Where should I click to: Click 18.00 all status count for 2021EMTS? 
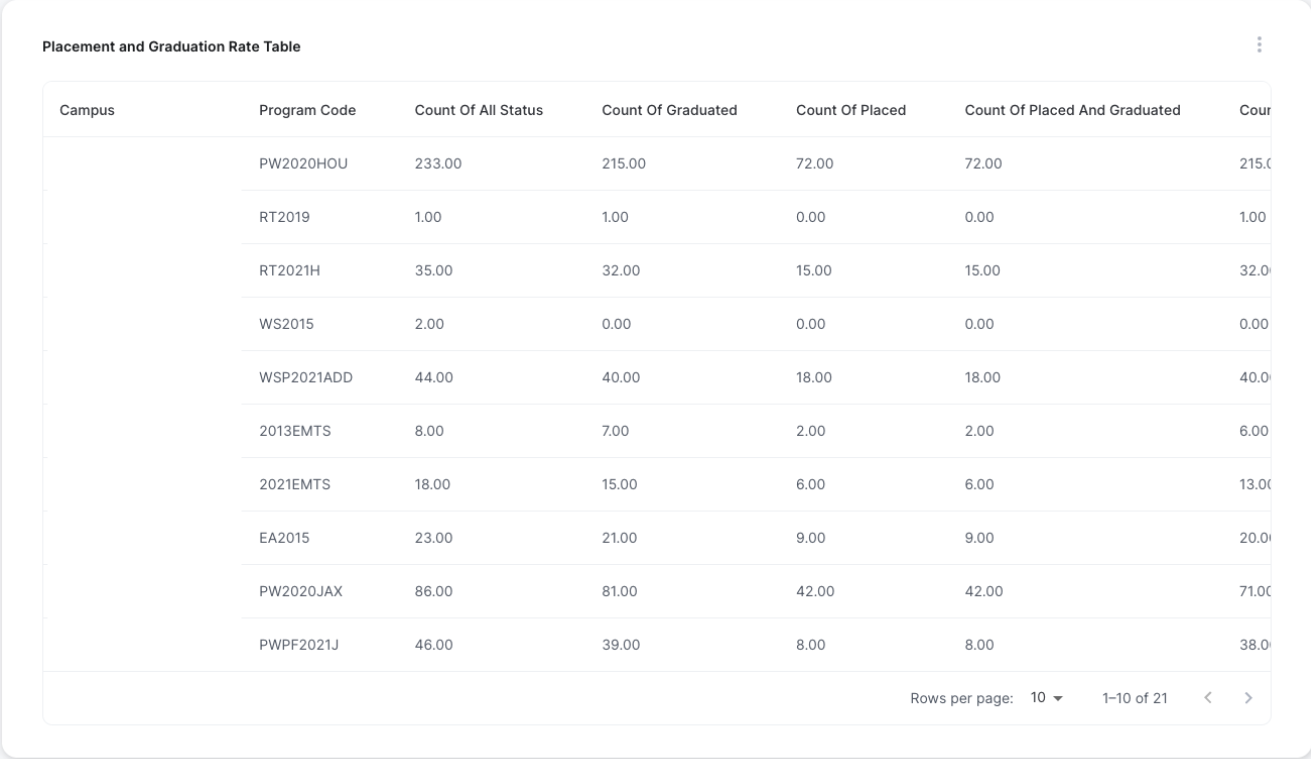[x=433, y=484]
